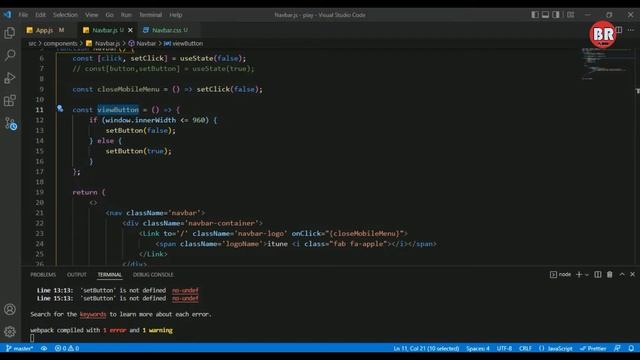The height and width of the screenshot is (360, 640).
Task: Select the Terminal panel tab
Action: 109,275
